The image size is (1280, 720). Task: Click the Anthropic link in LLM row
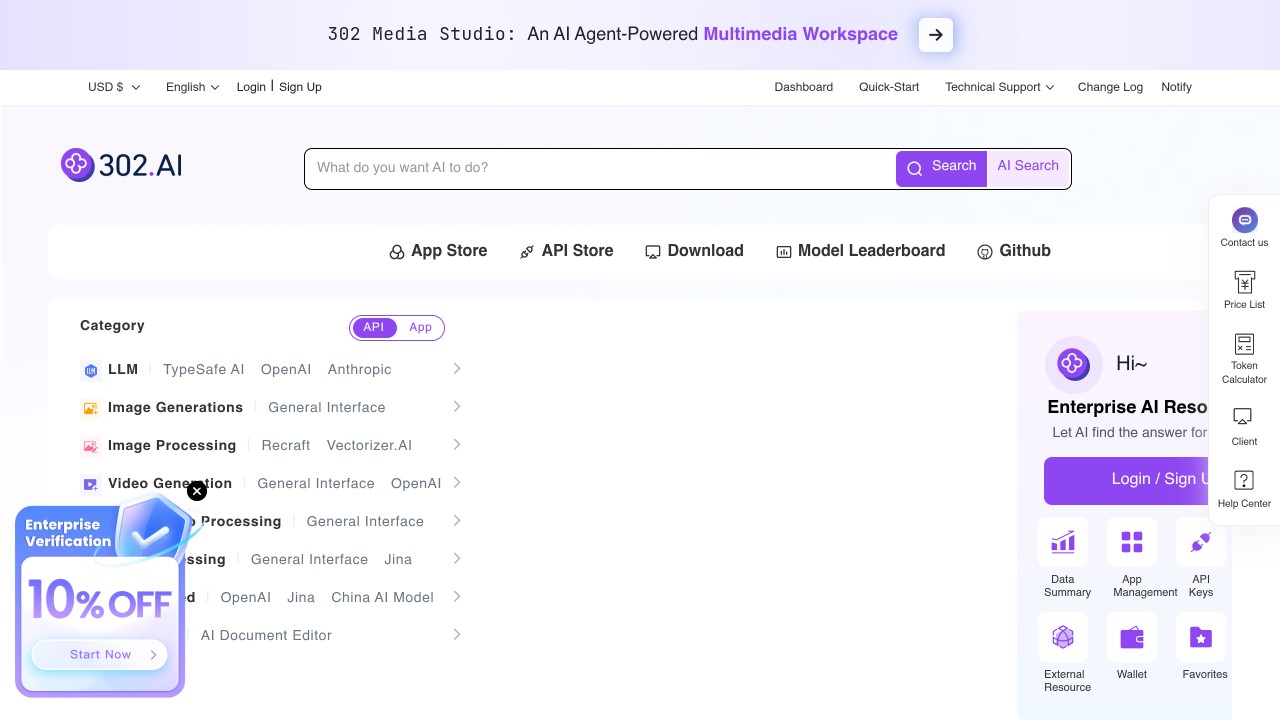pyautogui.click(x=360, y=369)
